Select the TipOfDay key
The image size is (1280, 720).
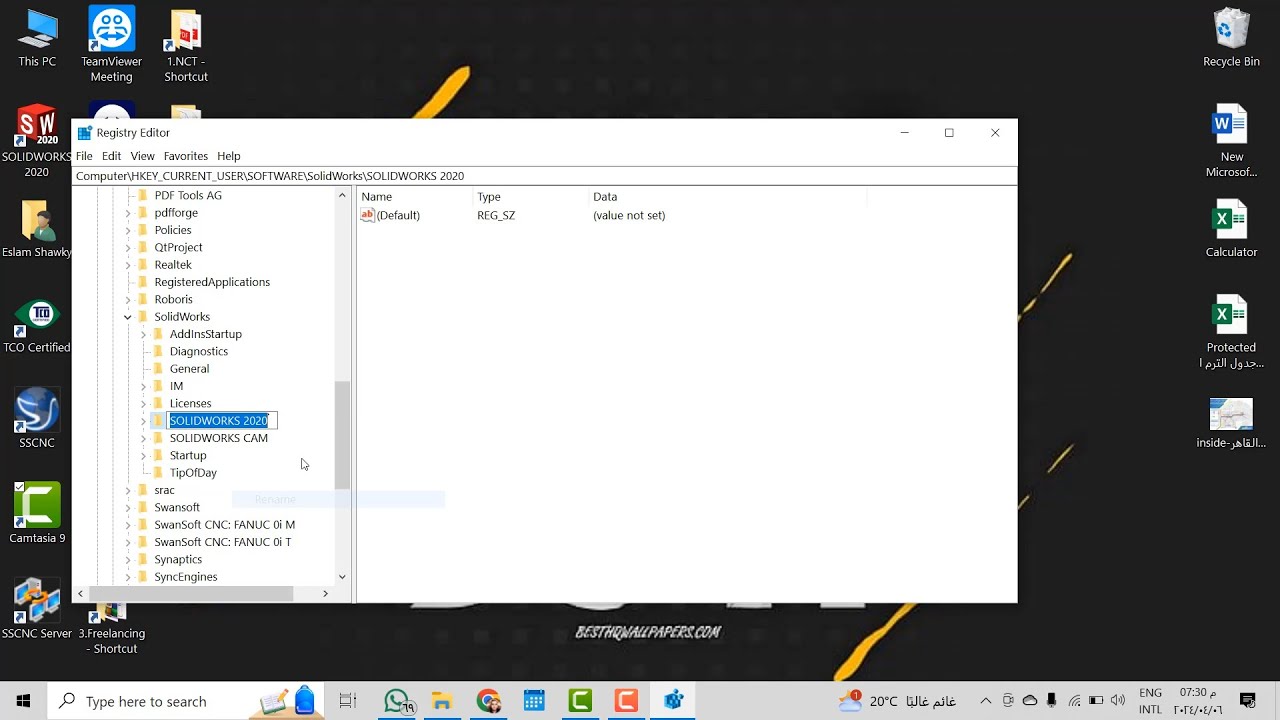point(192,473)
